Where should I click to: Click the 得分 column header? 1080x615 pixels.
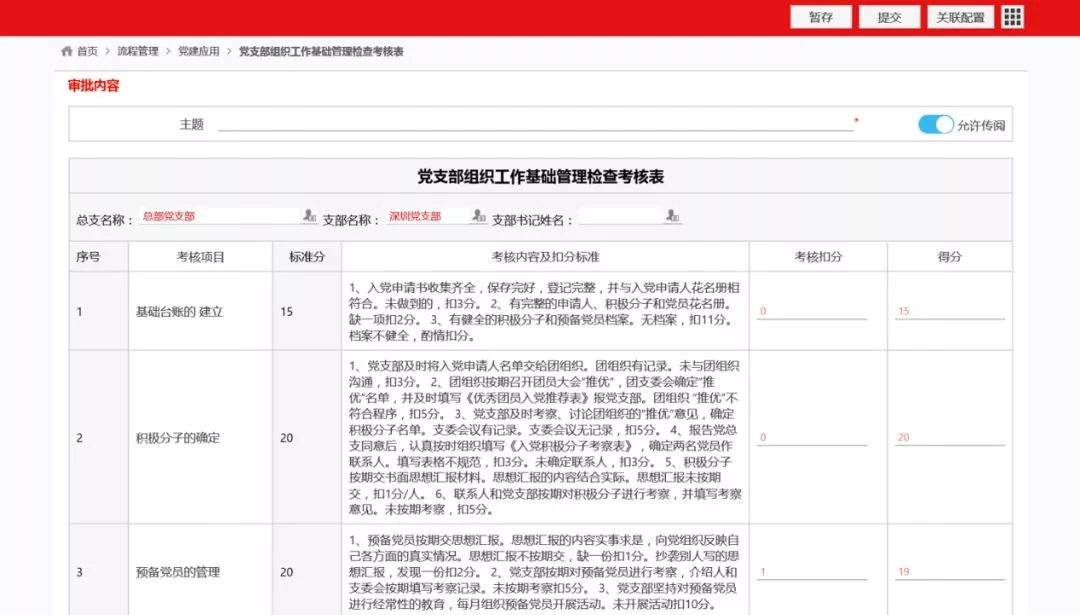tap(949, 257)
